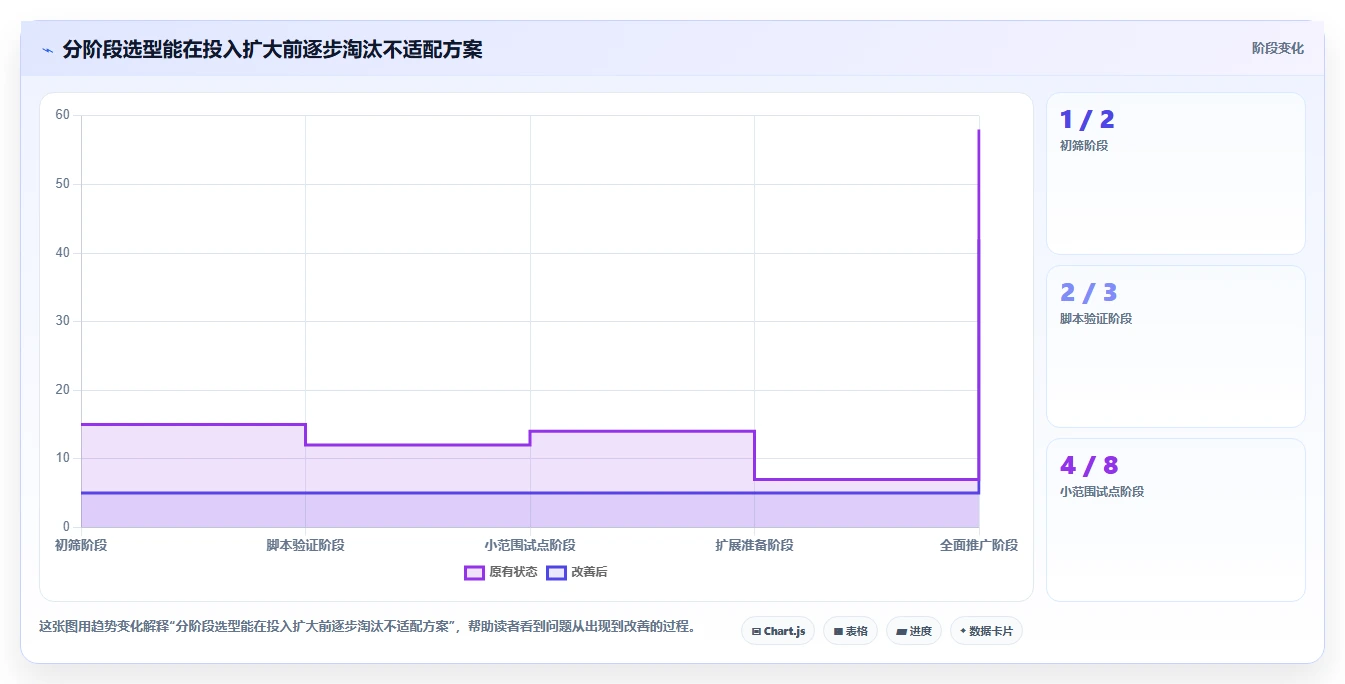Click the purple 原有状态 legend swatch
The height and width of the screenshot is (684, 1345).
click(474, 572)
